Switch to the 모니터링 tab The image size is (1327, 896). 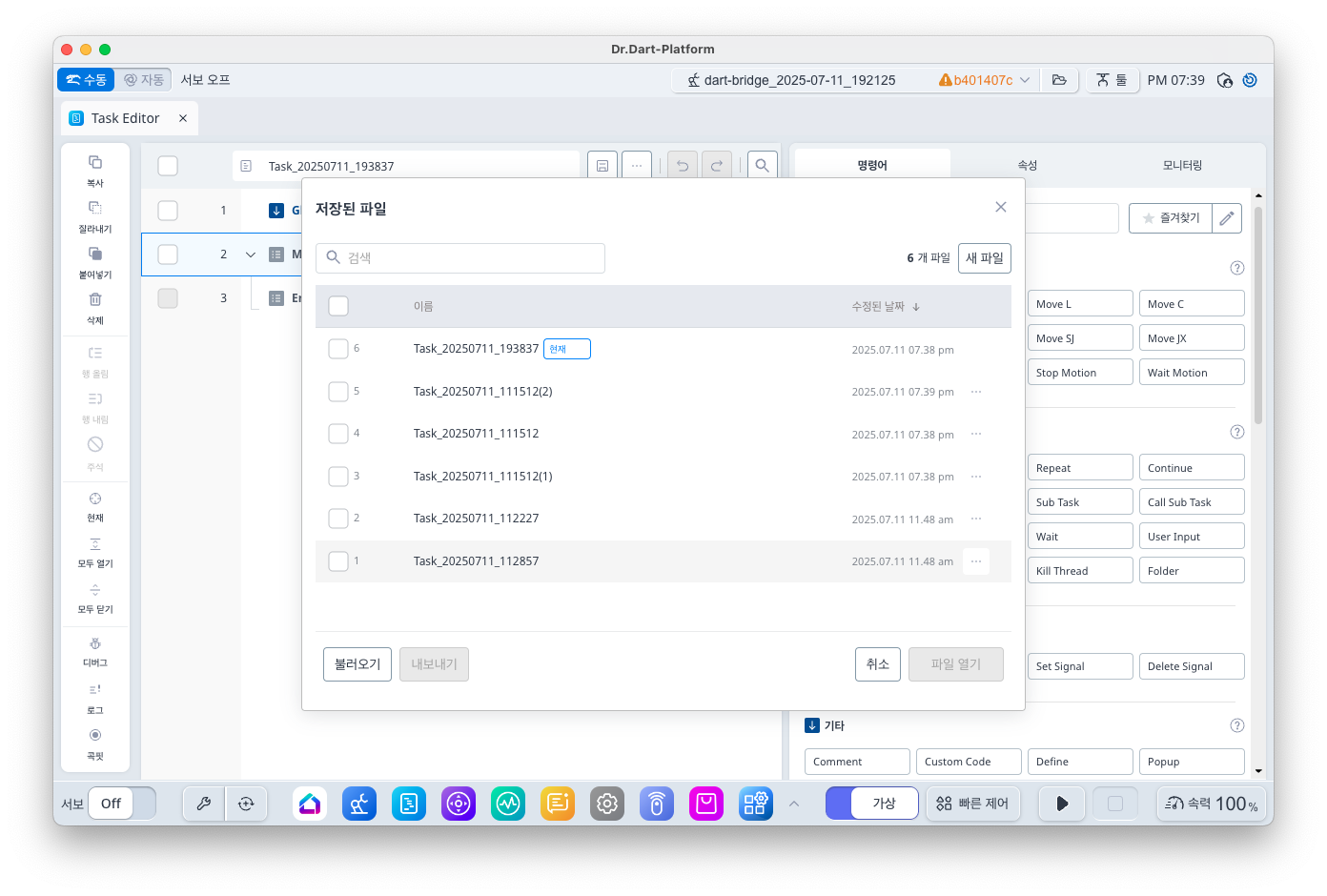tap(1182, 165)
